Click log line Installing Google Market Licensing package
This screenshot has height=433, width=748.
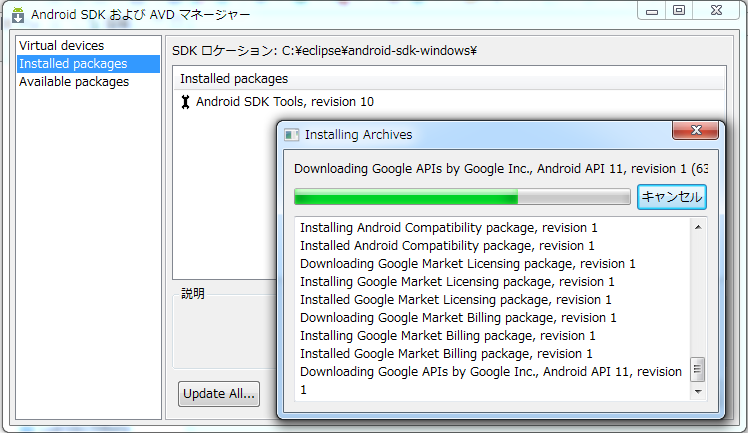tap(457, 282)
